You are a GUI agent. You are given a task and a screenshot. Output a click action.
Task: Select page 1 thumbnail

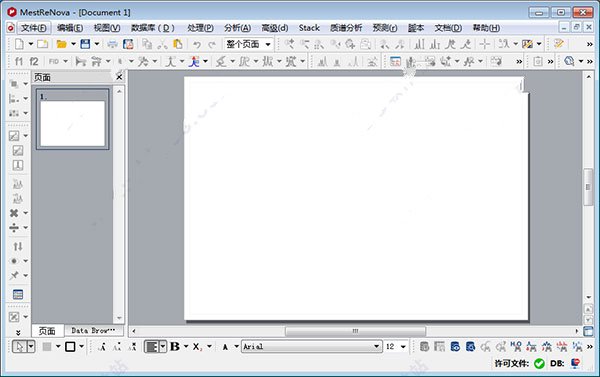pyautogui.click(x=72, y=119)
